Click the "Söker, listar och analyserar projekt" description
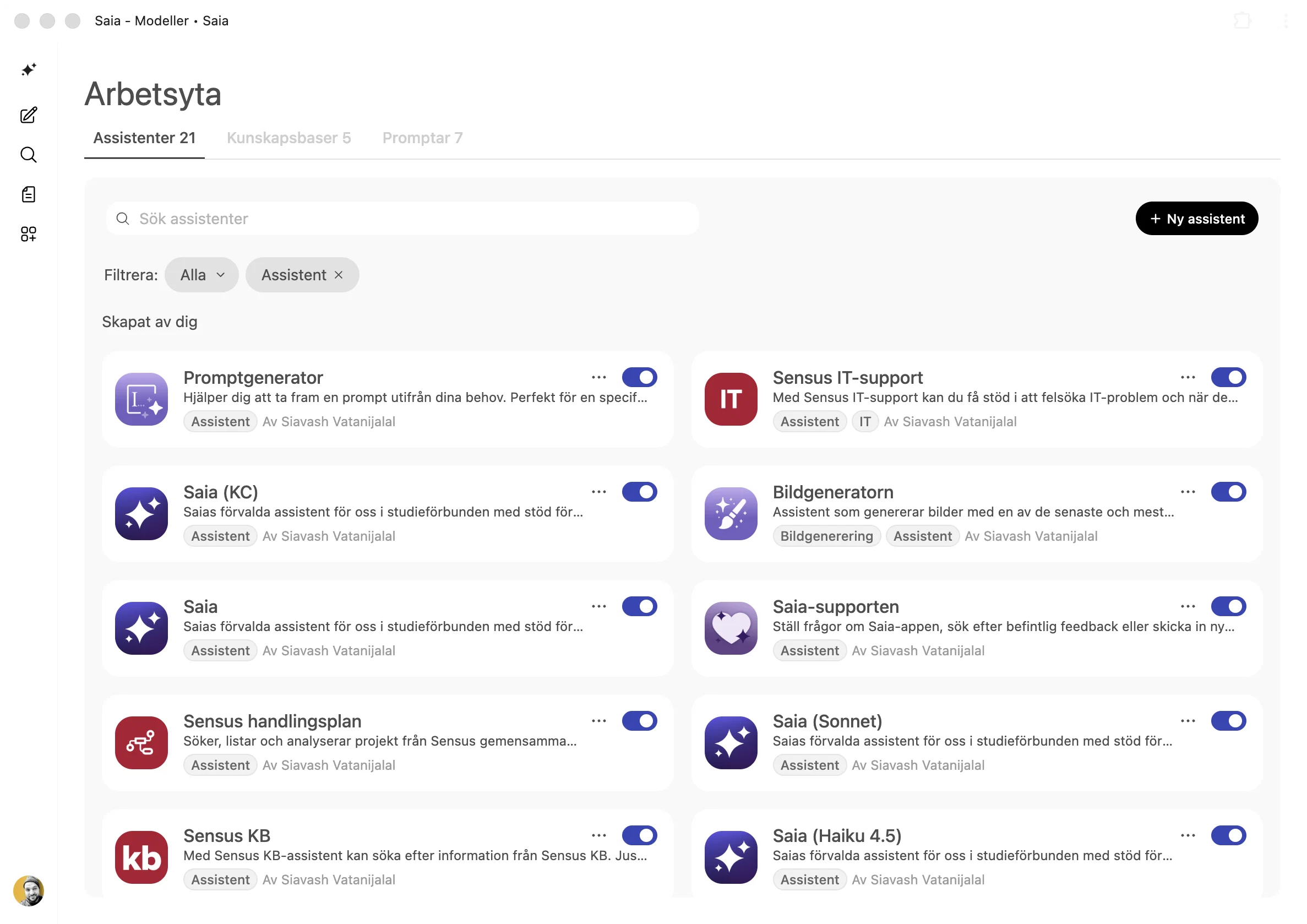 click(x=380, y=741)
